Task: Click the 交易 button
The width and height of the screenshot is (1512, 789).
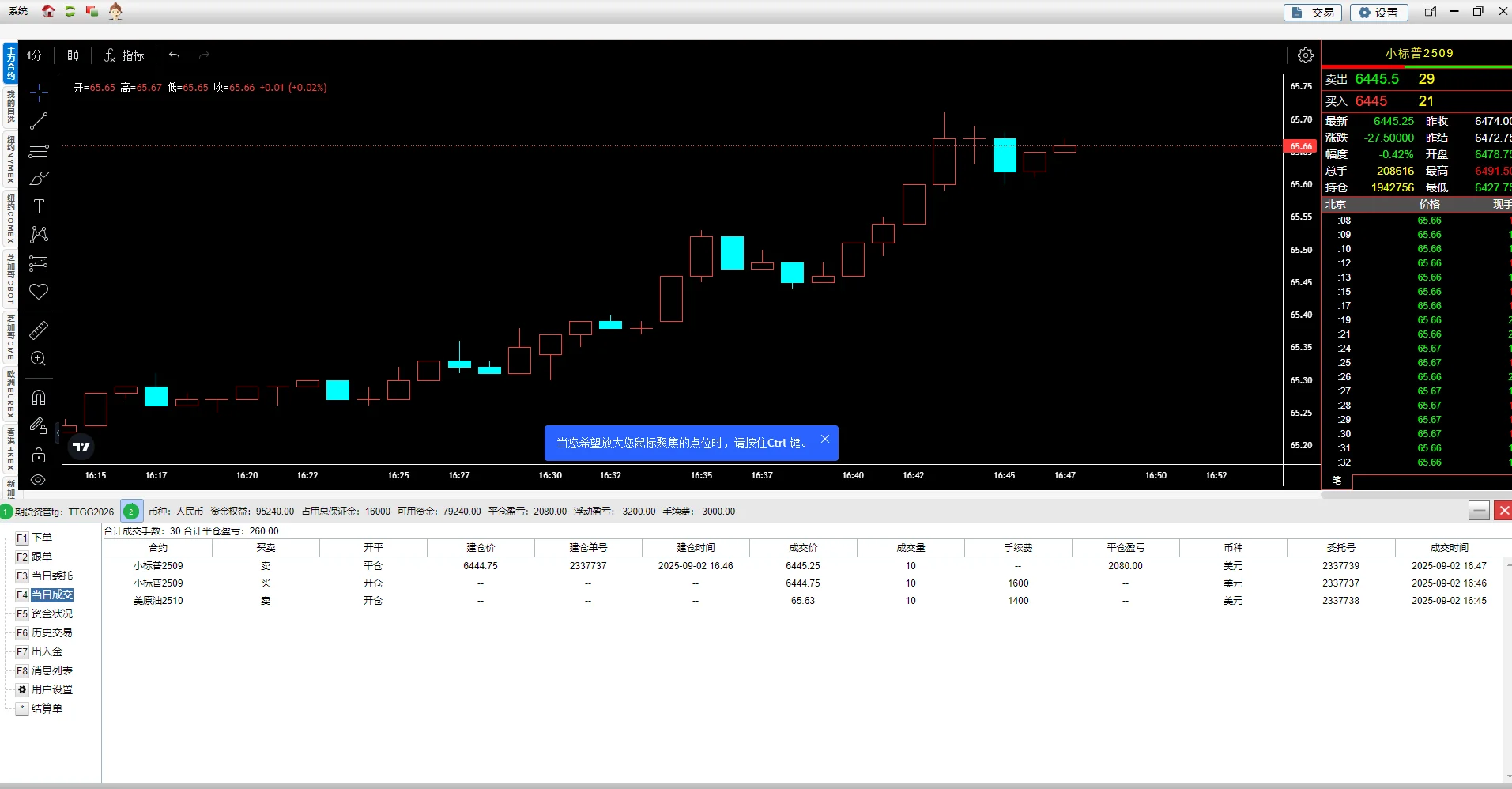Action: (x=1314, y=13)
